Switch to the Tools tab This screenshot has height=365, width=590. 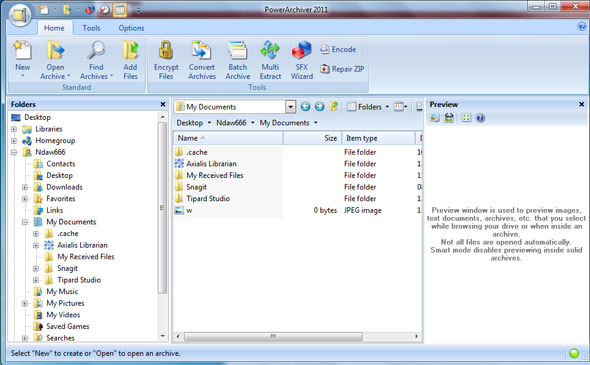91,28
